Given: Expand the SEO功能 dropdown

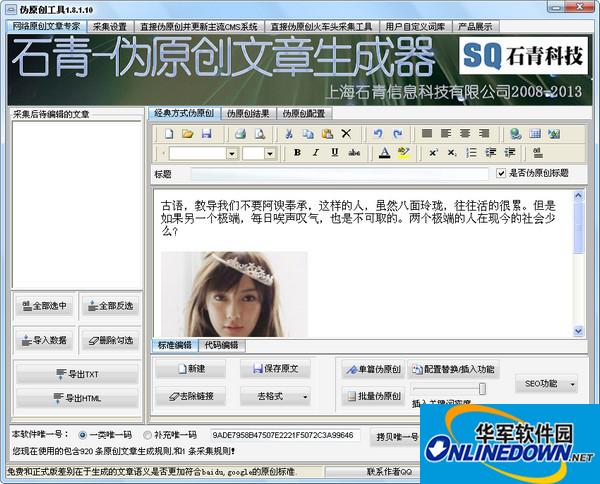Looking at the screenshot, I should [572, 384].
